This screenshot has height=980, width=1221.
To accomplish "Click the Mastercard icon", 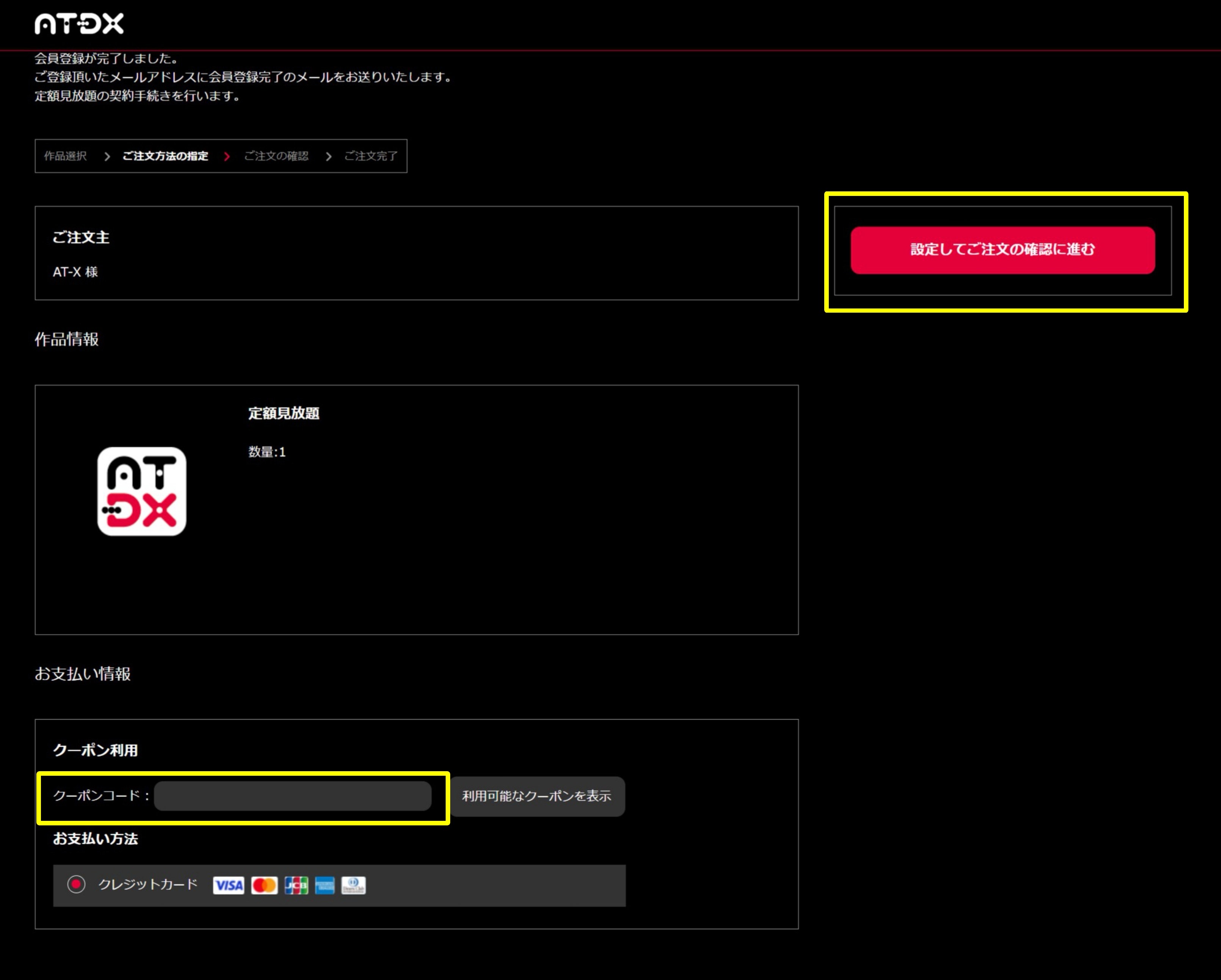I will 264,885.
